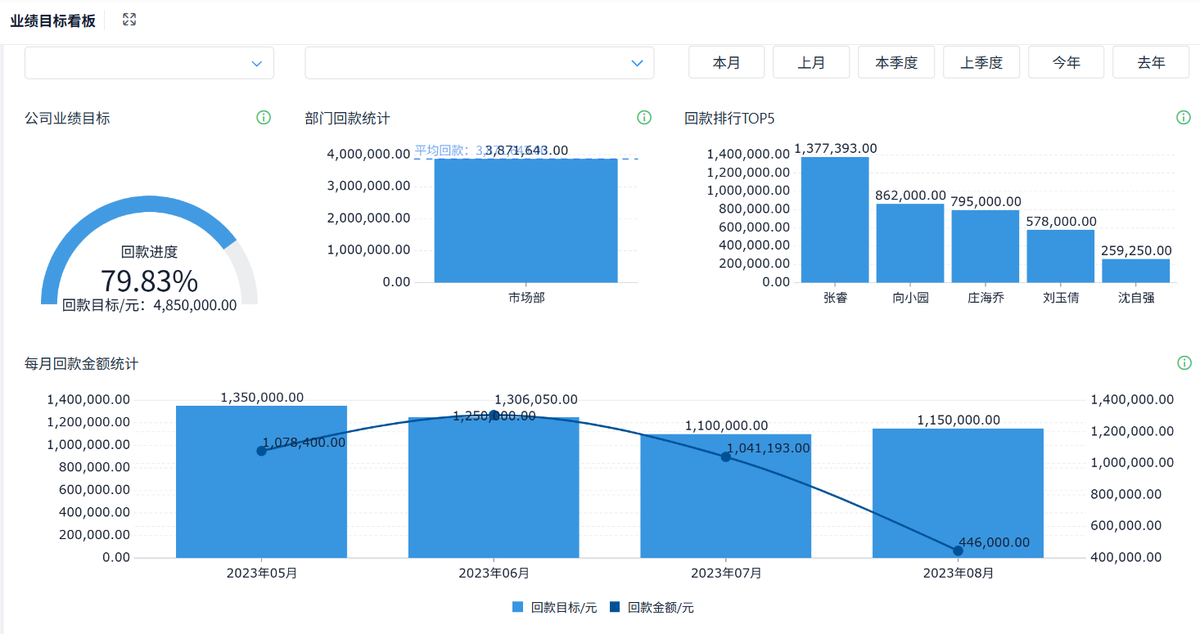1200x634 pixels.
Task: Toggle 回款目标/元 legend series
Action: coord(554,607)
